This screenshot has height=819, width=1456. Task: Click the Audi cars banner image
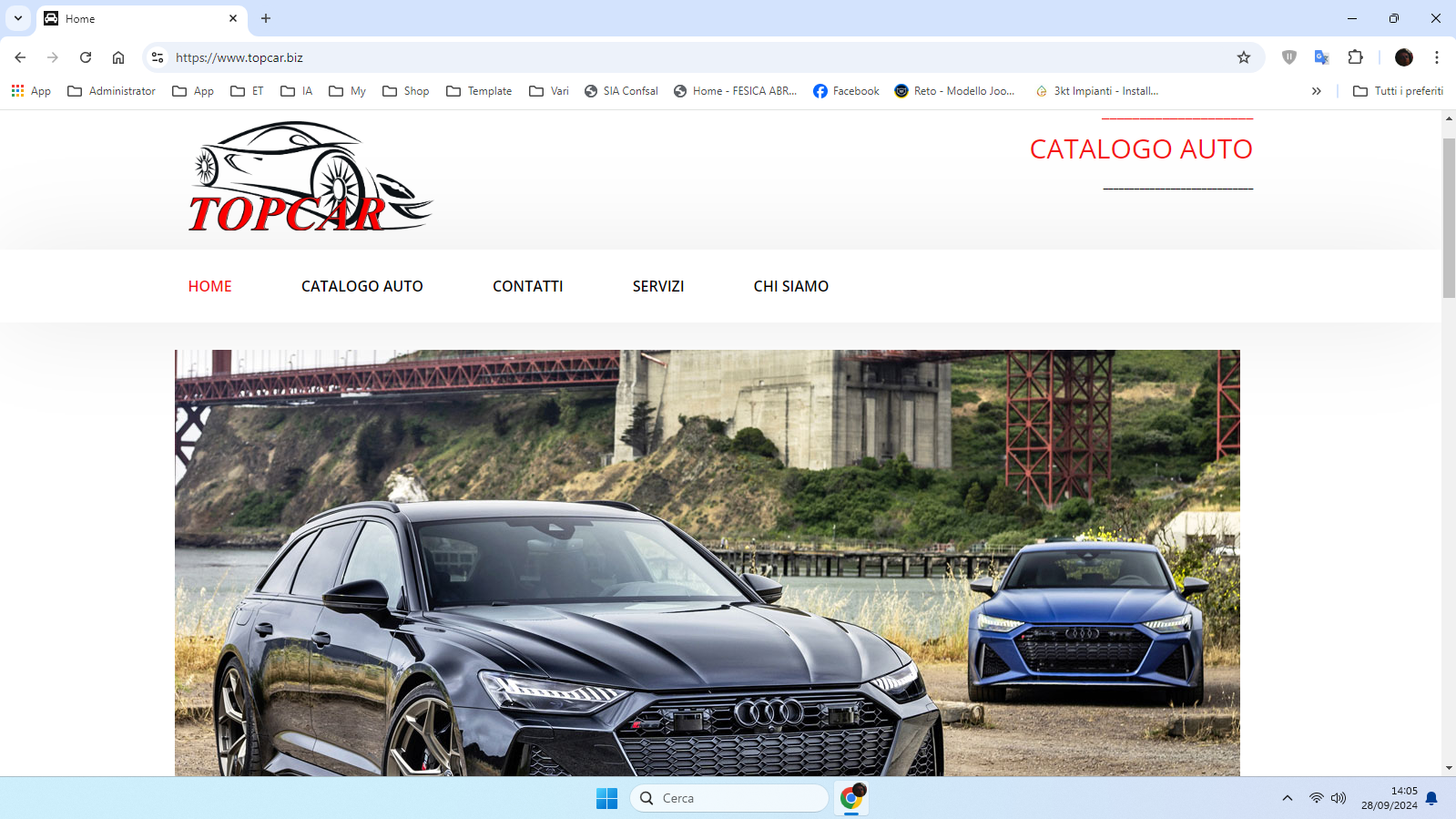(708, 563)
